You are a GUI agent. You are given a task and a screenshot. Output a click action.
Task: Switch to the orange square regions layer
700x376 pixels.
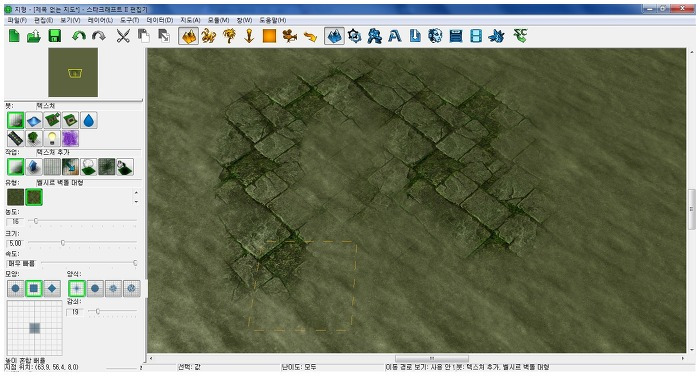point(269,36)
